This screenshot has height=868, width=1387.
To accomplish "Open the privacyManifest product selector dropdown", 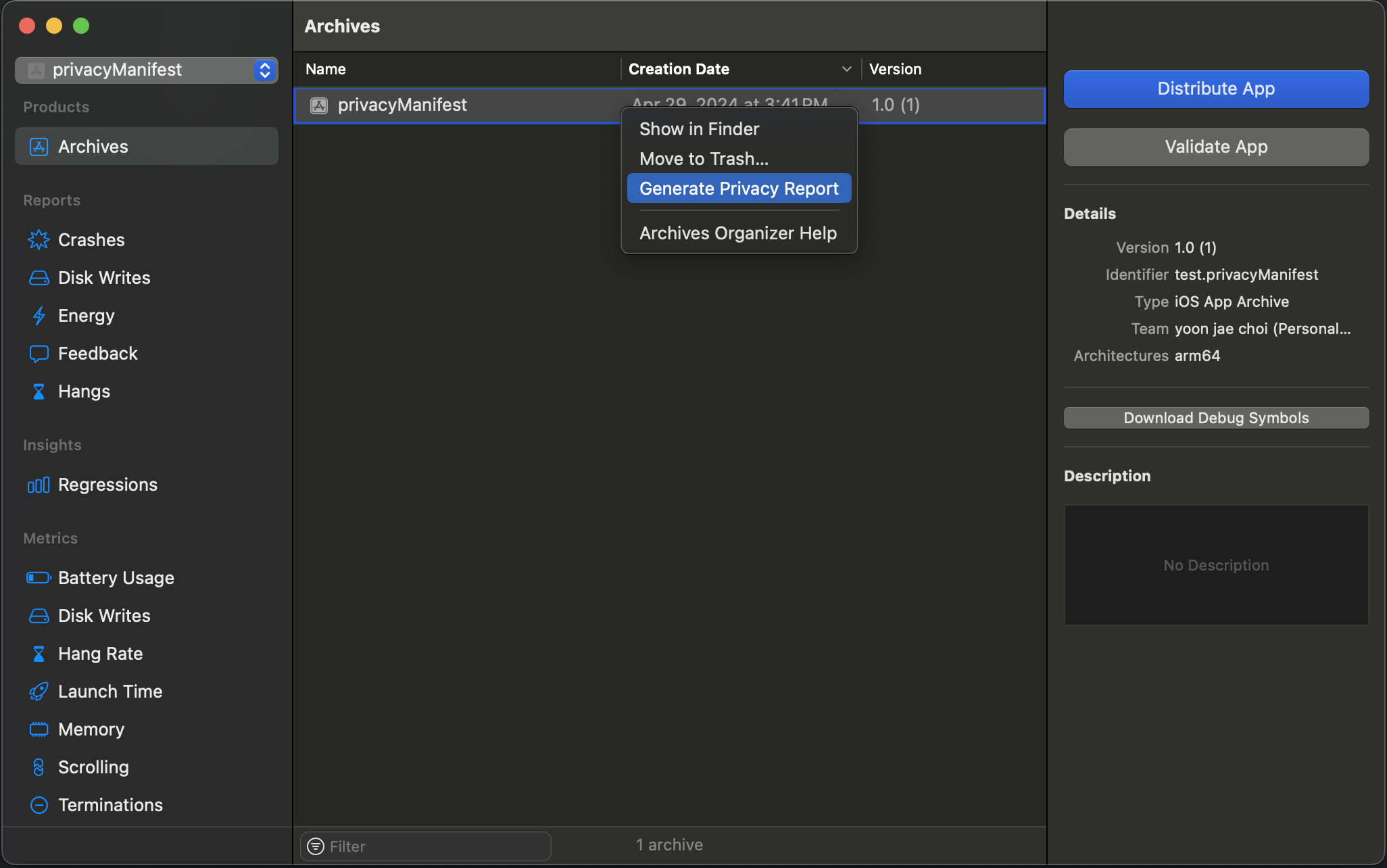I will coord(264,70).
